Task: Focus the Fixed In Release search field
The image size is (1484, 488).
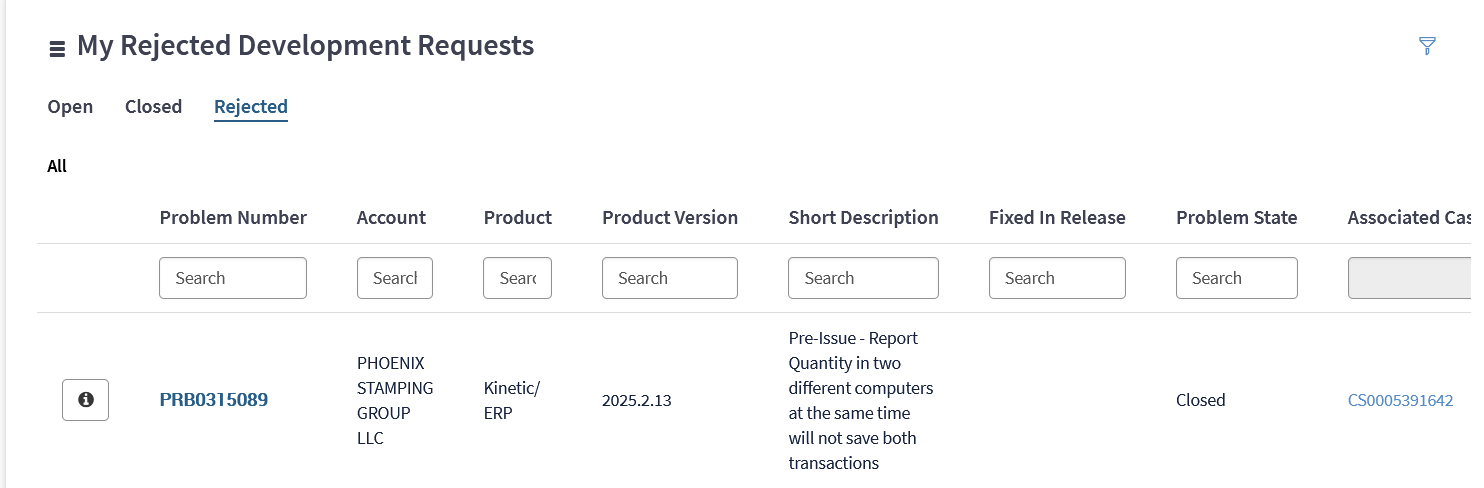Action: pos(1057,278)
